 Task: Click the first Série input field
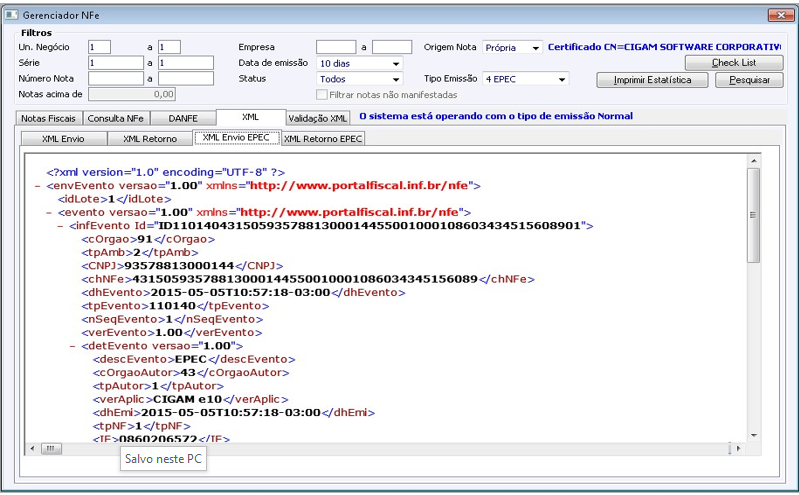(116, 63)
